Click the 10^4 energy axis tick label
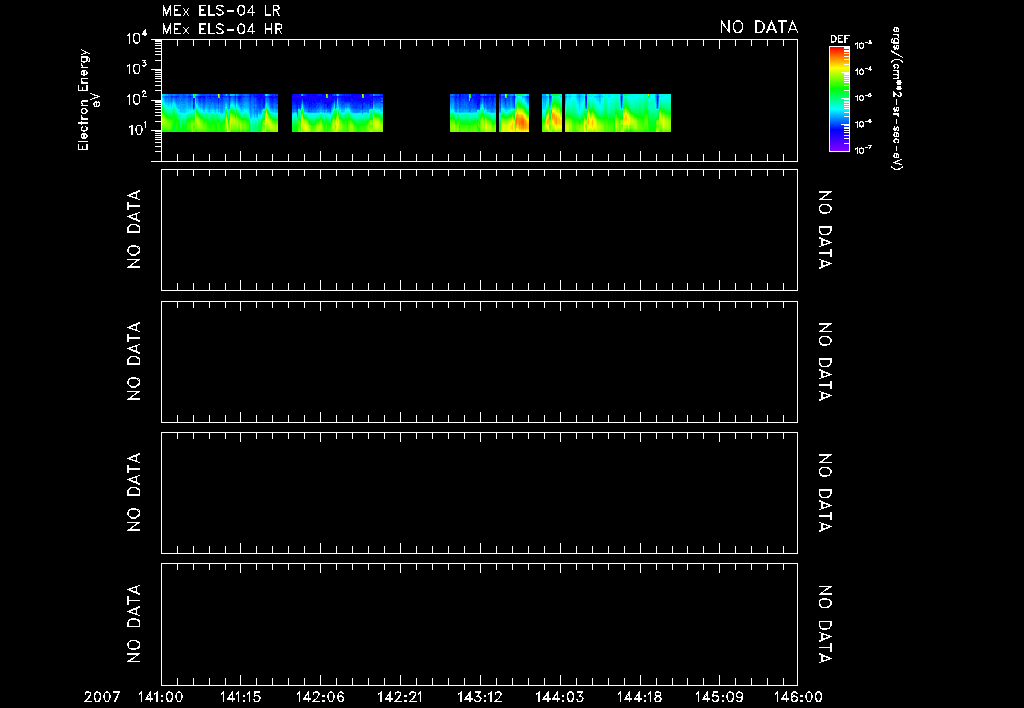 pos(137,39)
